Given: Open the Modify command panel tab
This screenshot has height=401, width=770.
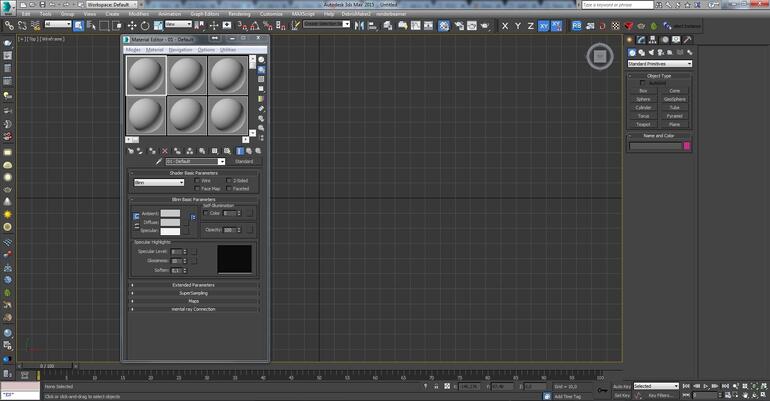Looking at the screenshot, I should (641, 40).
